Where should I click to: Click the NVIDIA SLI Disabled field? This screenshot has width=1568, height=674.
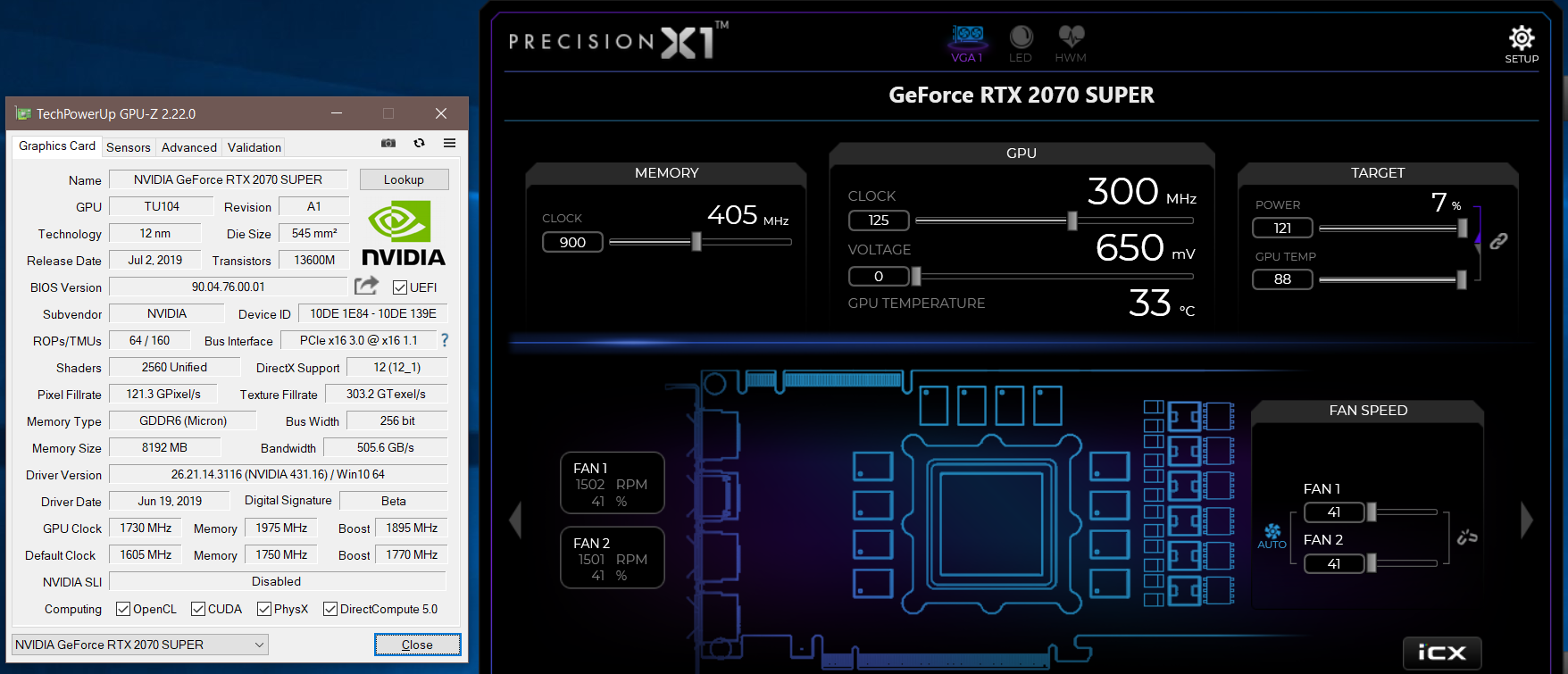click(x=277, y=581)
